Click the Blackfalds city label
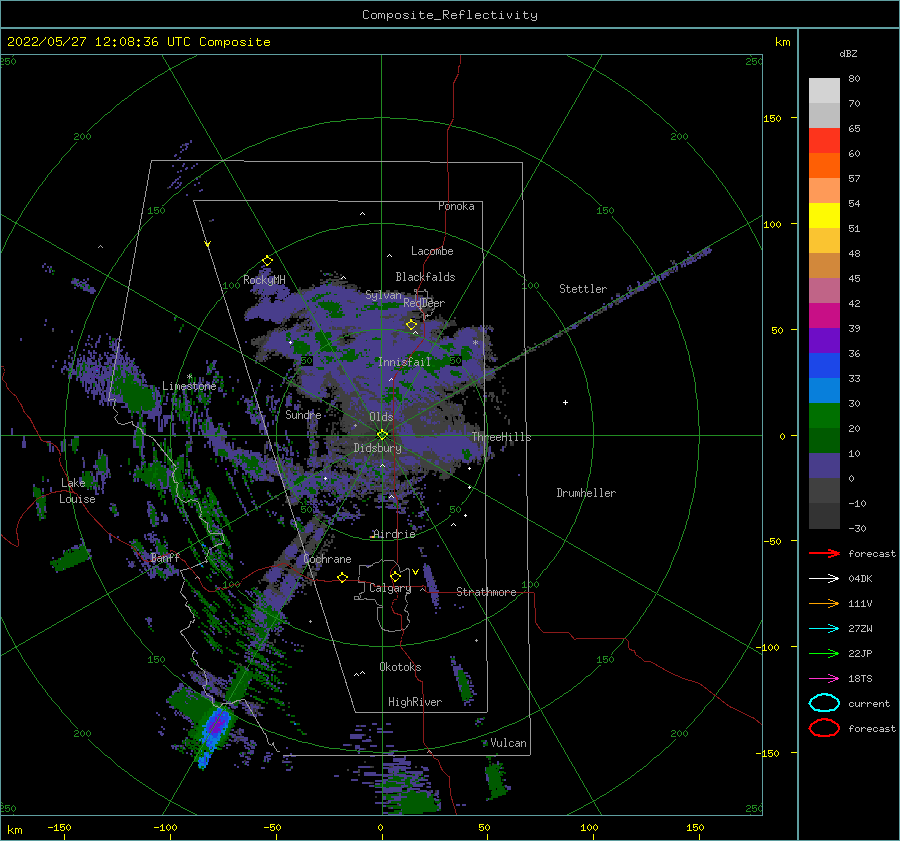Screen dimensions: 900x841 point(425,277)
